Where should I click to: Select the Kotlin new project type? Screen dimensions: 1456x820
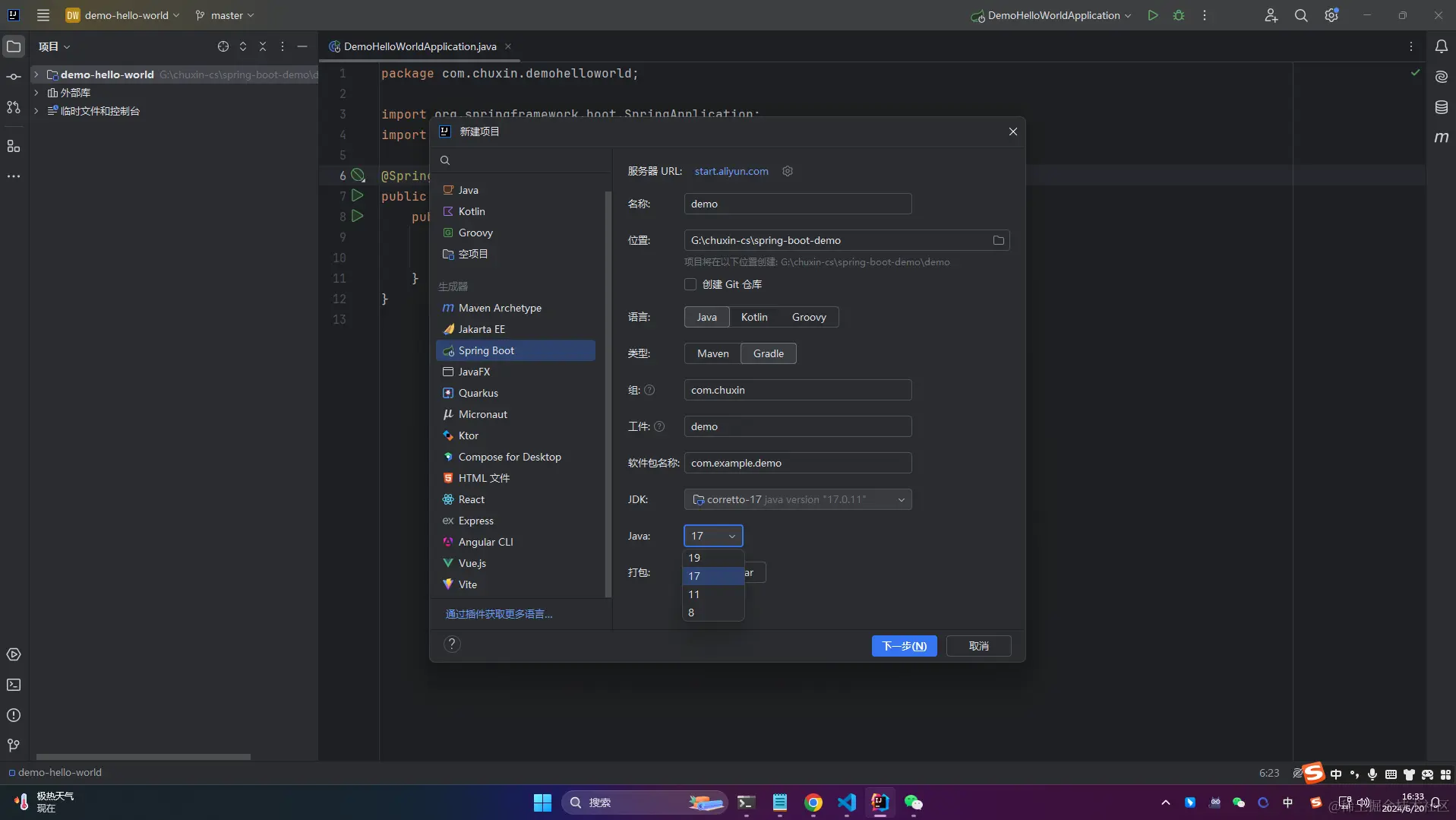(515, 211)
